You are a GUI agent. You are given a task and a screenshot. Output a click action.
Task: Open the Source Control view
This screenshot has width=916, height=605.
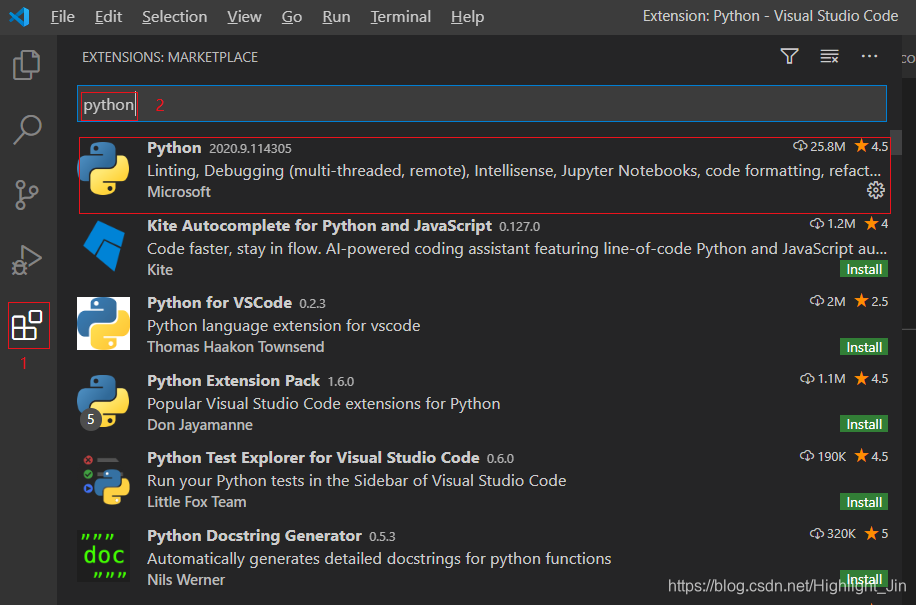pyautogui.click(x=27, y=195)
